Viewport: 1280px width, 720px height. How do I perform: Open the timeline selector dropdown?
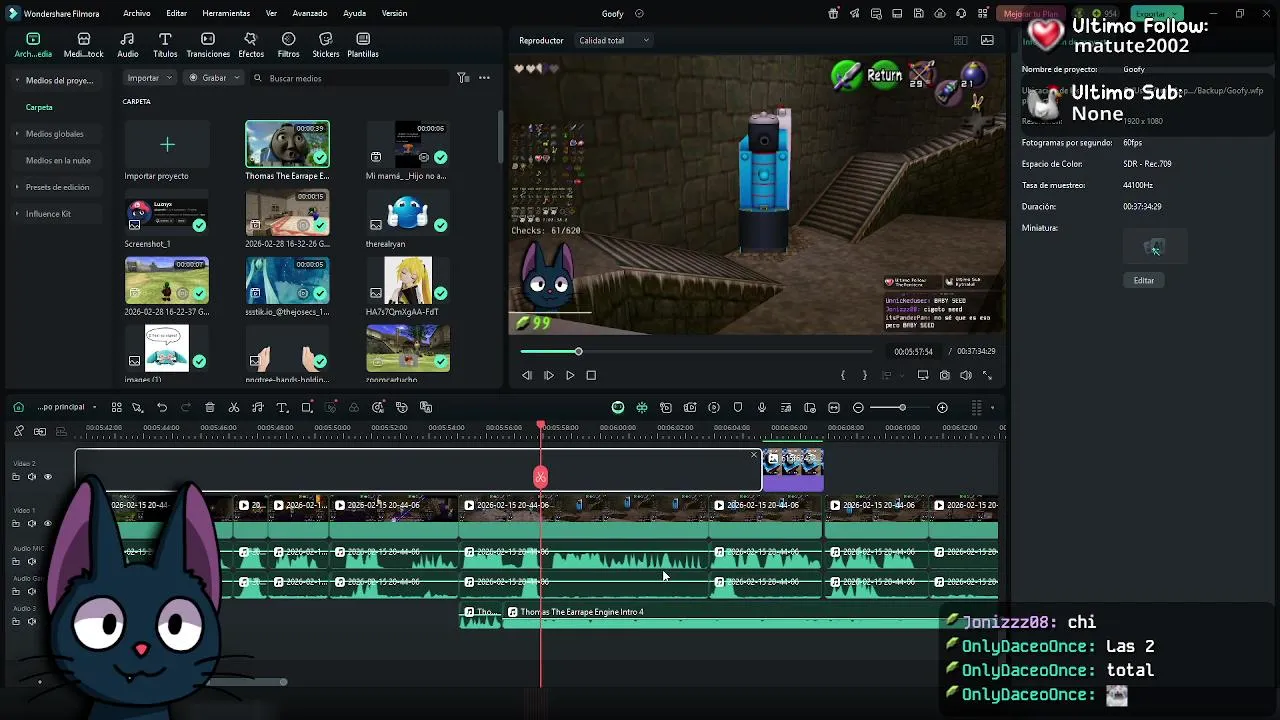tap(66, 407)
